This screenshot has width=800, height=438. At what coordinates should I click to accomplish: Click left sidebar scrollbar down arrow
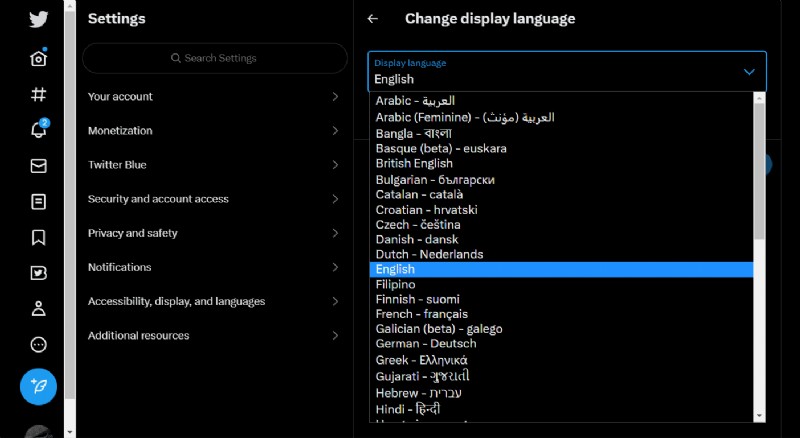(x=70, y=432)
